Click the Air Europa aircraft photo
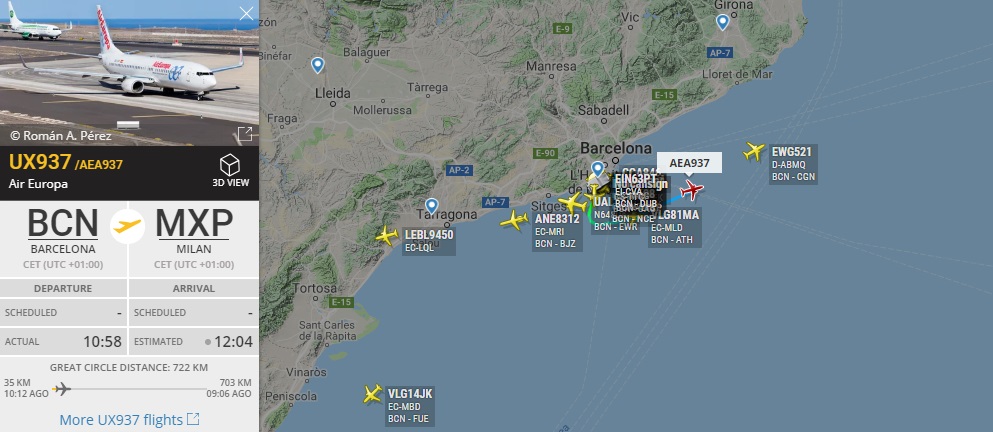This screenshot has width=993, height=432. pyautogui.click(x=129, y=73)
